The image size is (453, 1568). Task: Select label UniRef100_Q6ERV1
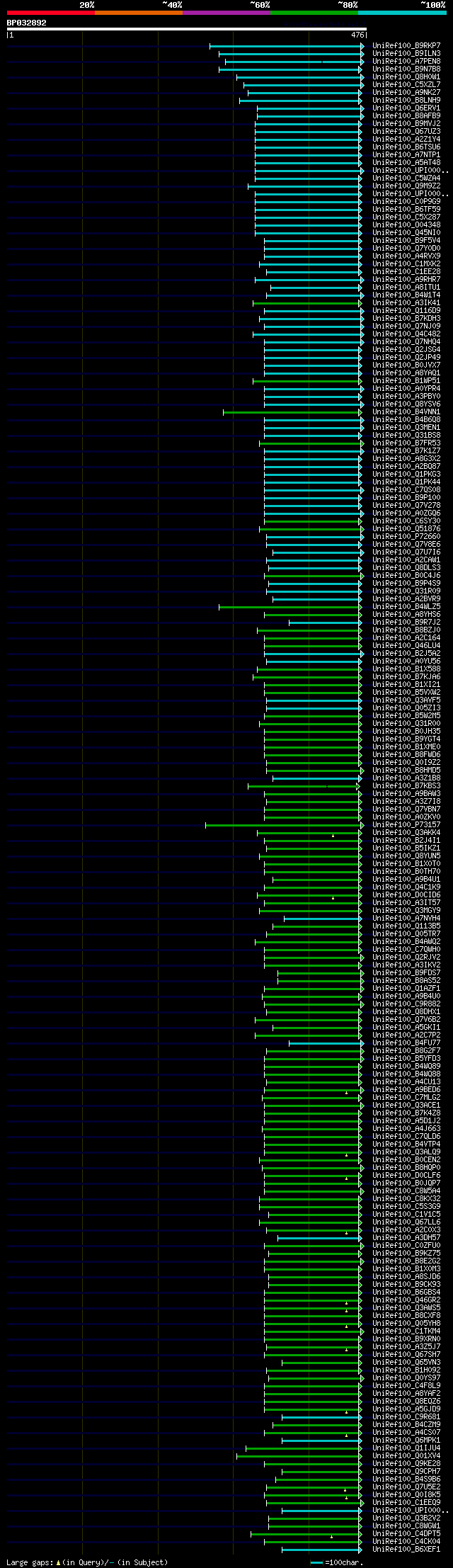pyautogui.click(x=406, y=108)
